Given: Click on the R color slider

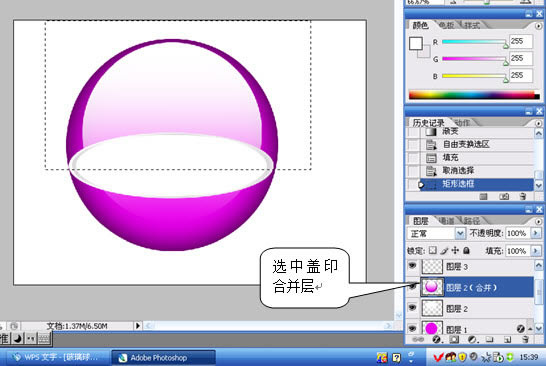Looking at the screenshot, I should click(x=474, y=42).
